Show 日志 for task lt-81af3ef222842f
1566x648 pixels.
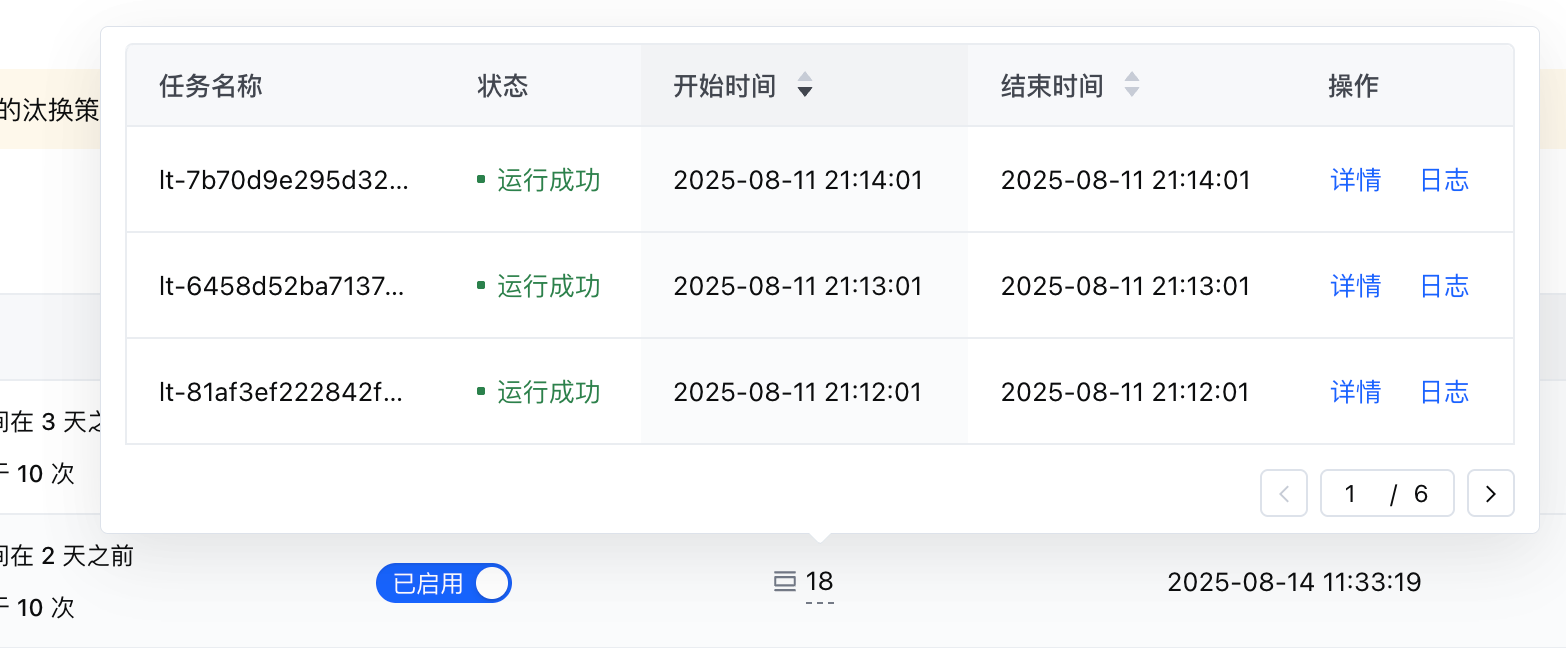coord(1444,391)
